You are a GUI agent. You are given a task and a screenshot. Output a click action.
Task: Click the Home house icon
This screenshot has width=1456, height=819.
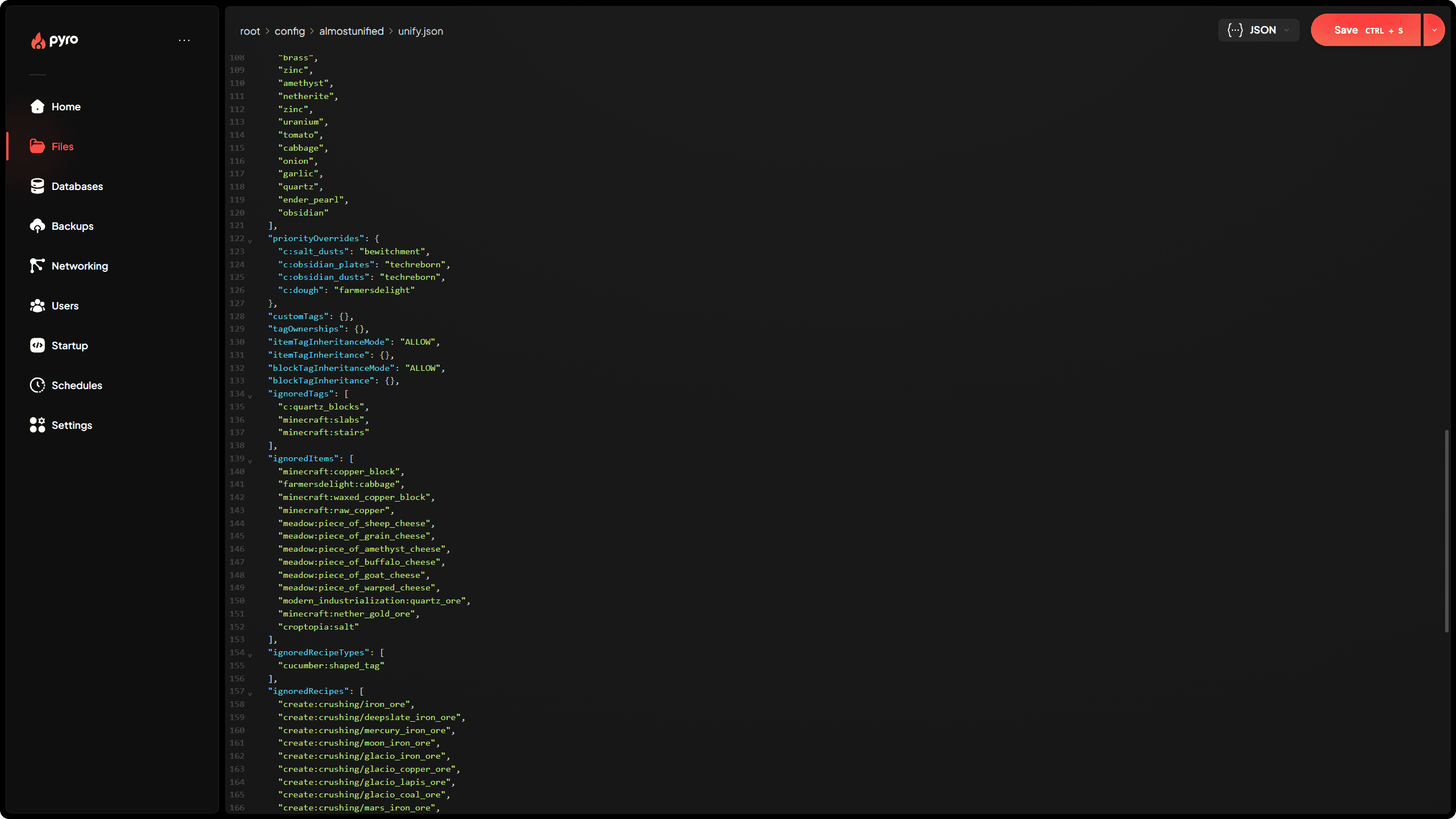tap(38, 106)
